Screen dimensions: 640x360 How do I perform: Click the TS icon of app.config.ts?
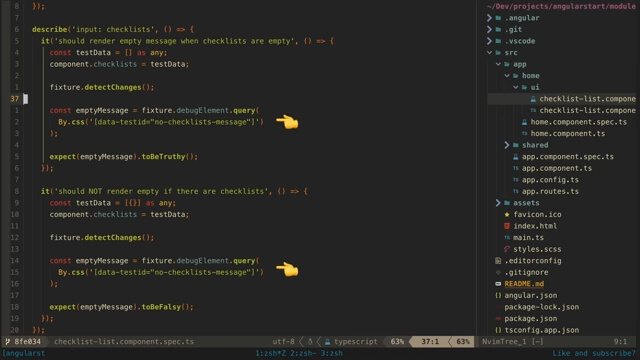click(516, 180)
